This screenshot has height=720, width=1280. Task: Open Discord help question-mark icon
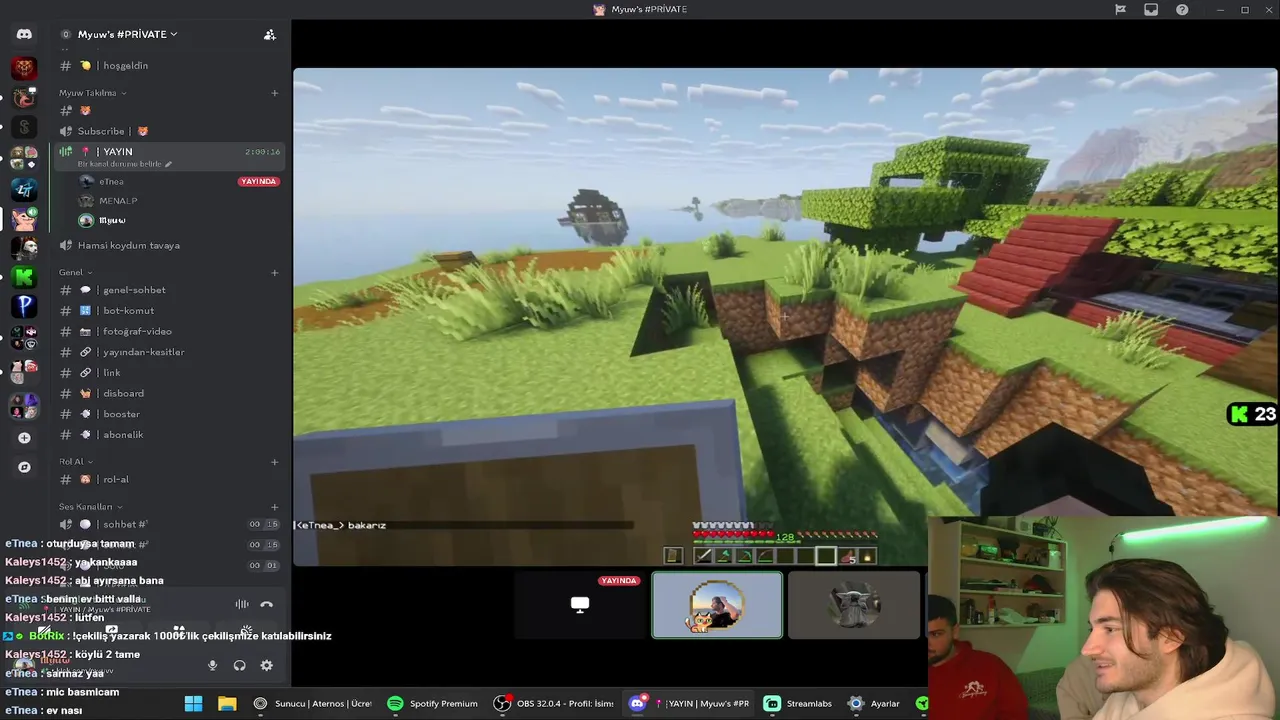coord(1182,10)
